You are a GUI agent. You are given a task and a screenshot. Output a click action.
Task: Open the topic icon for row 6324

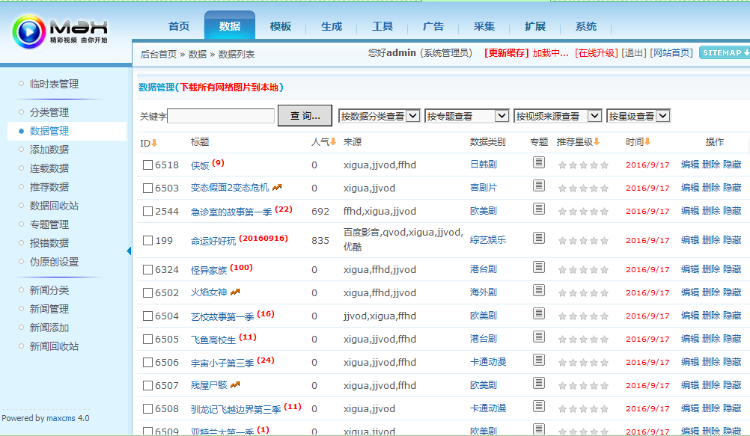[539, 267]
